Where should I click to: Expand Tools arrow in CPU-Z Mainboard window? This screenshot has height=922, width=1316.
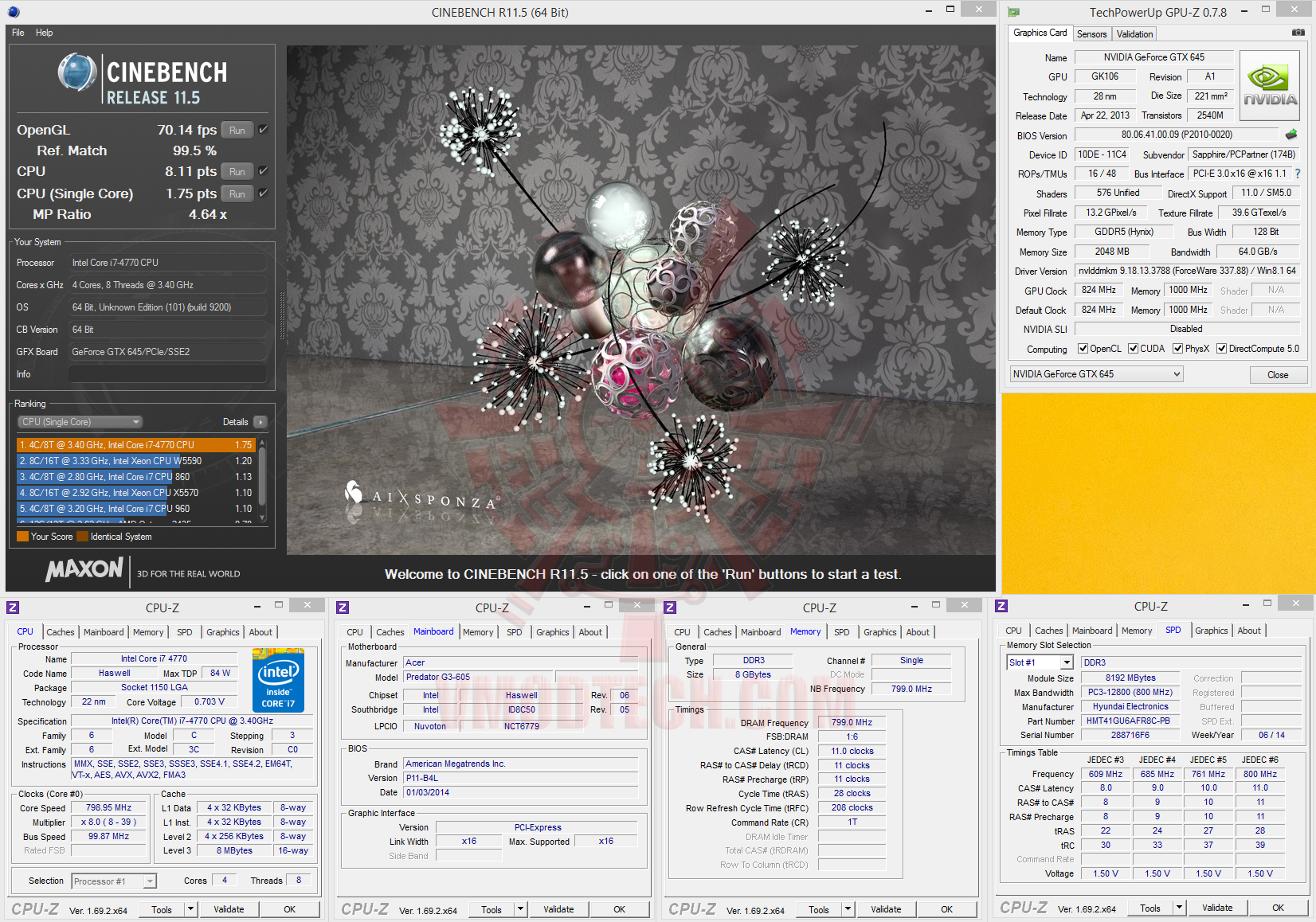pyautogui.click(x=520, y=909)
